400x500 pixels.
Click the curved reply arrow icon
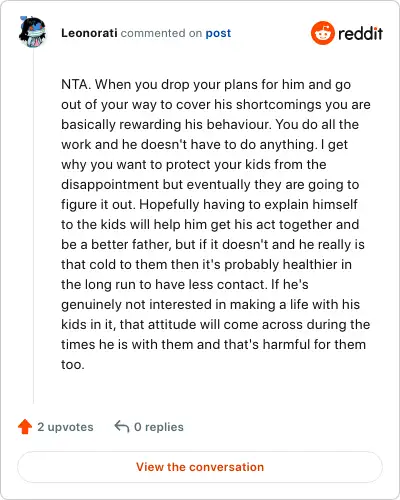click(122, 426)
